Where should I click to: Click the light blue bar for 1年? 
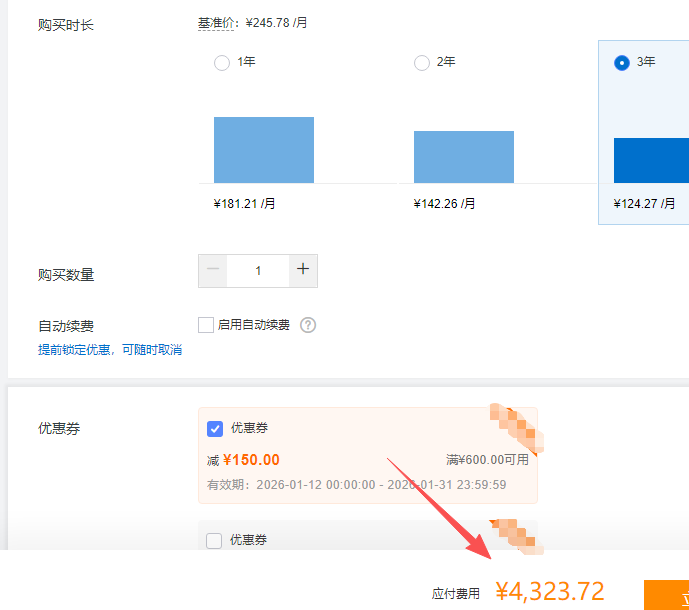click(x=264, y=150)
